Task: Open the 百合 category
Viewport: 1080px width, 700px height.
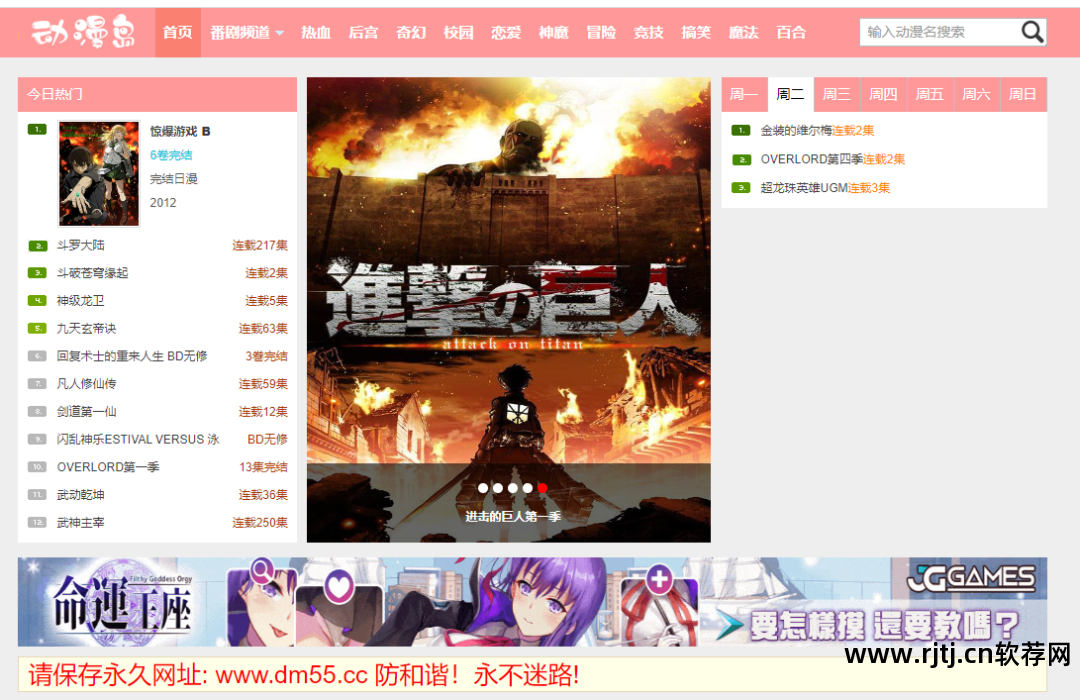Action: [791, 32]
